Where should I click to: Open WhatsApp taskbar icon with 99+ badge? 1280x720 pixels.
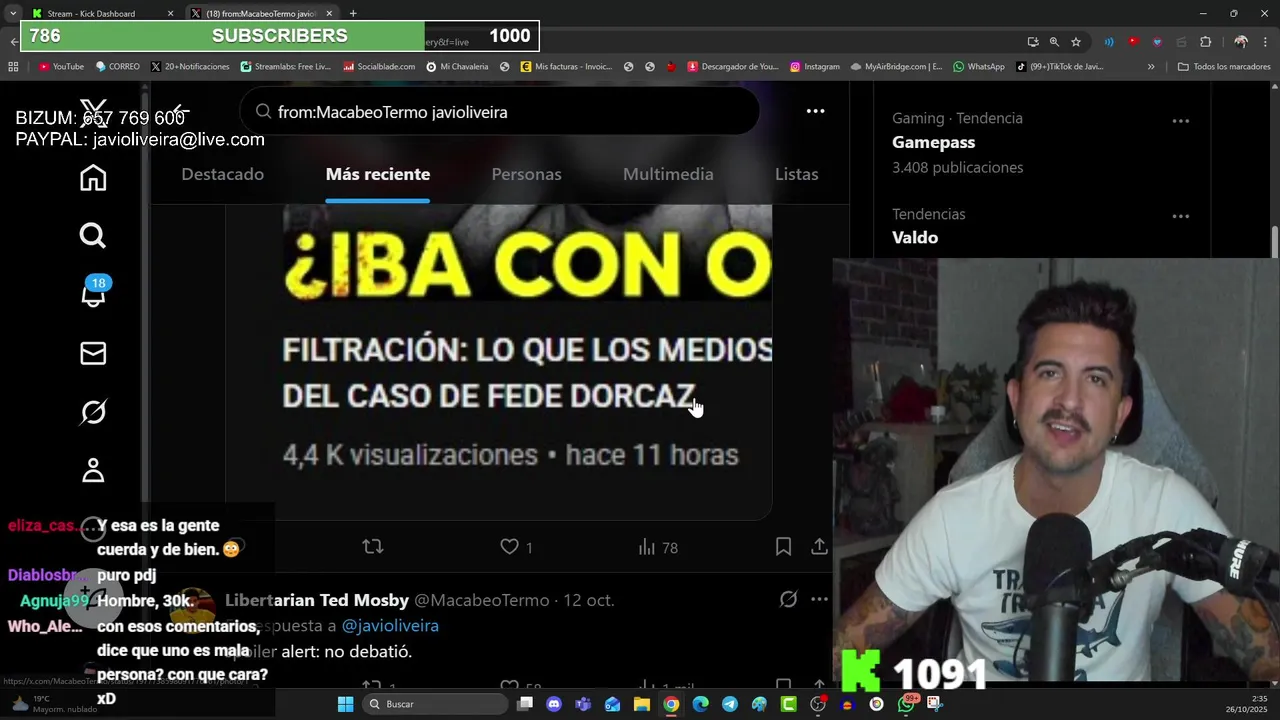[x=907, y=703]
